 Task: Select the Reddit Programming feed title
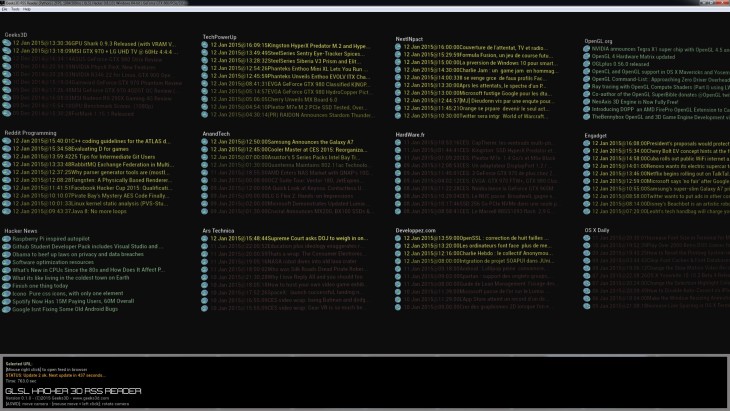[x=30, y=133]
